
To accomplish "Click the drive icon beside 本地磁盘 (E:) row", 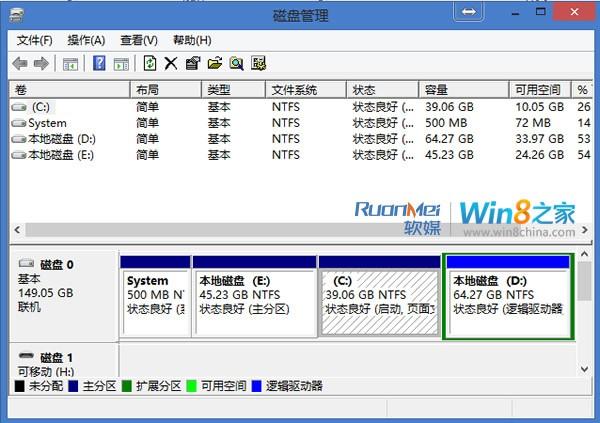I will coord(19,155).
